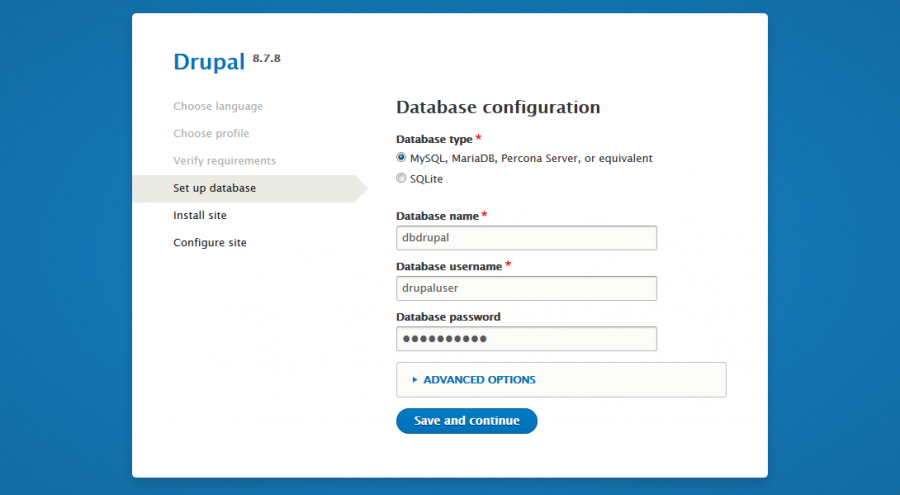Click the MySQL, MariaDB, Percona Server label text

531,158
